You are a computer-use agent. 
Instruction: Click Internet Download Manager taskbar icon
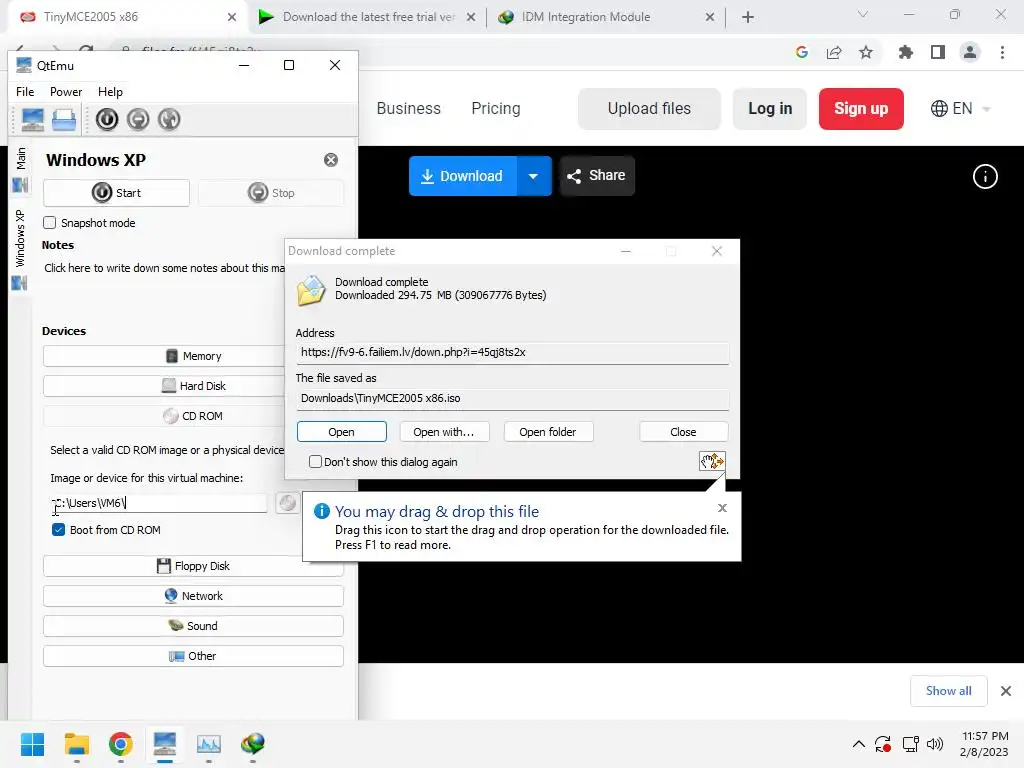pos(253,744)
